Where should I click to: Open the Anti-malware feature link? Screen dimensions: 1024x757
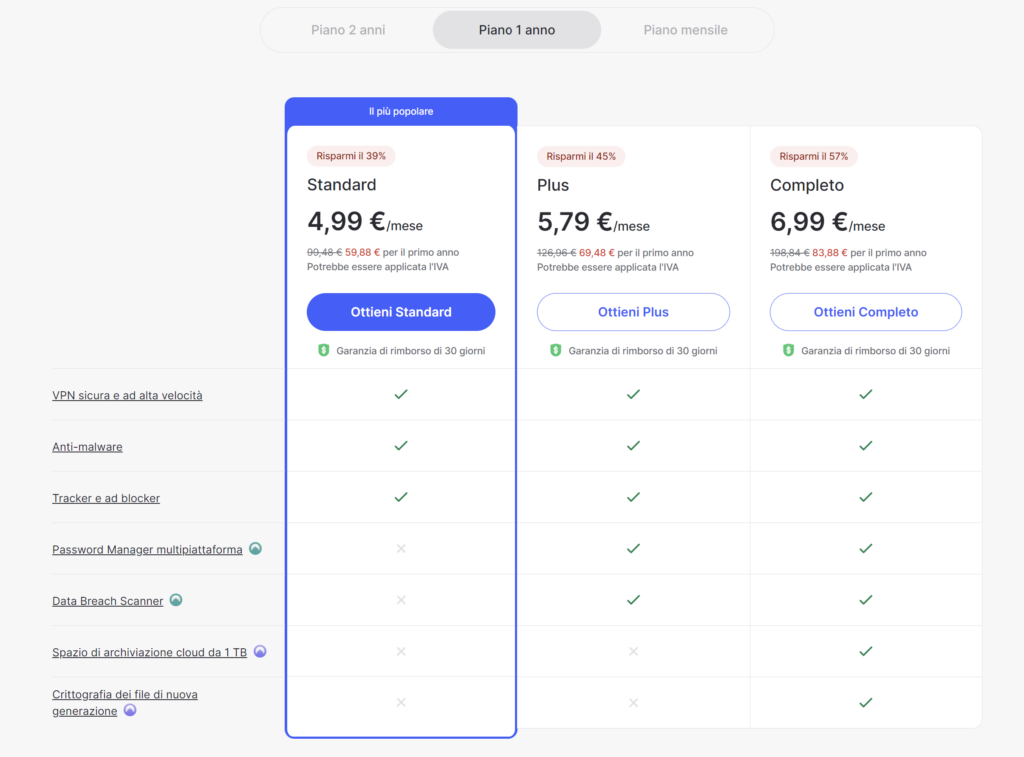(x=87, y=447)
